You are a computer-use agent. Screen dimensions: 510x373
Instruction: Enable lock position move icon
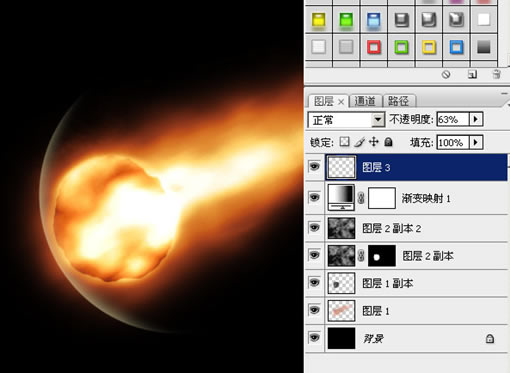[x=374, y=142]
